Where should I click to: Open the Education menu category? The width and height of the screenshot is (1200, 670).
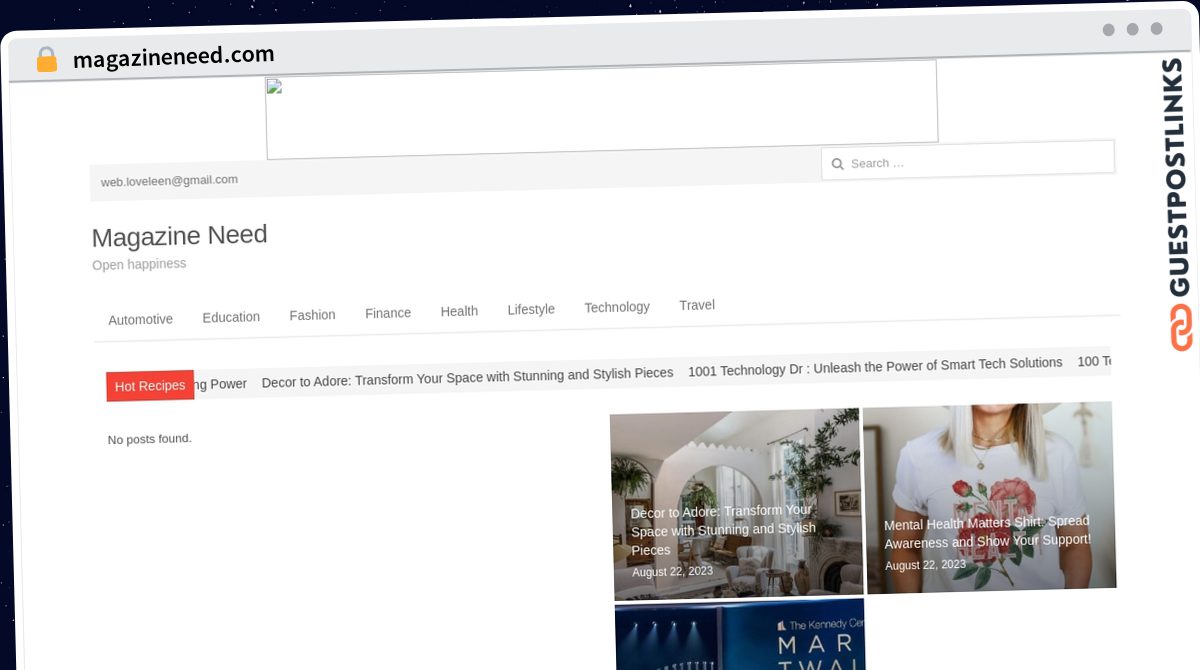(231, 317)
